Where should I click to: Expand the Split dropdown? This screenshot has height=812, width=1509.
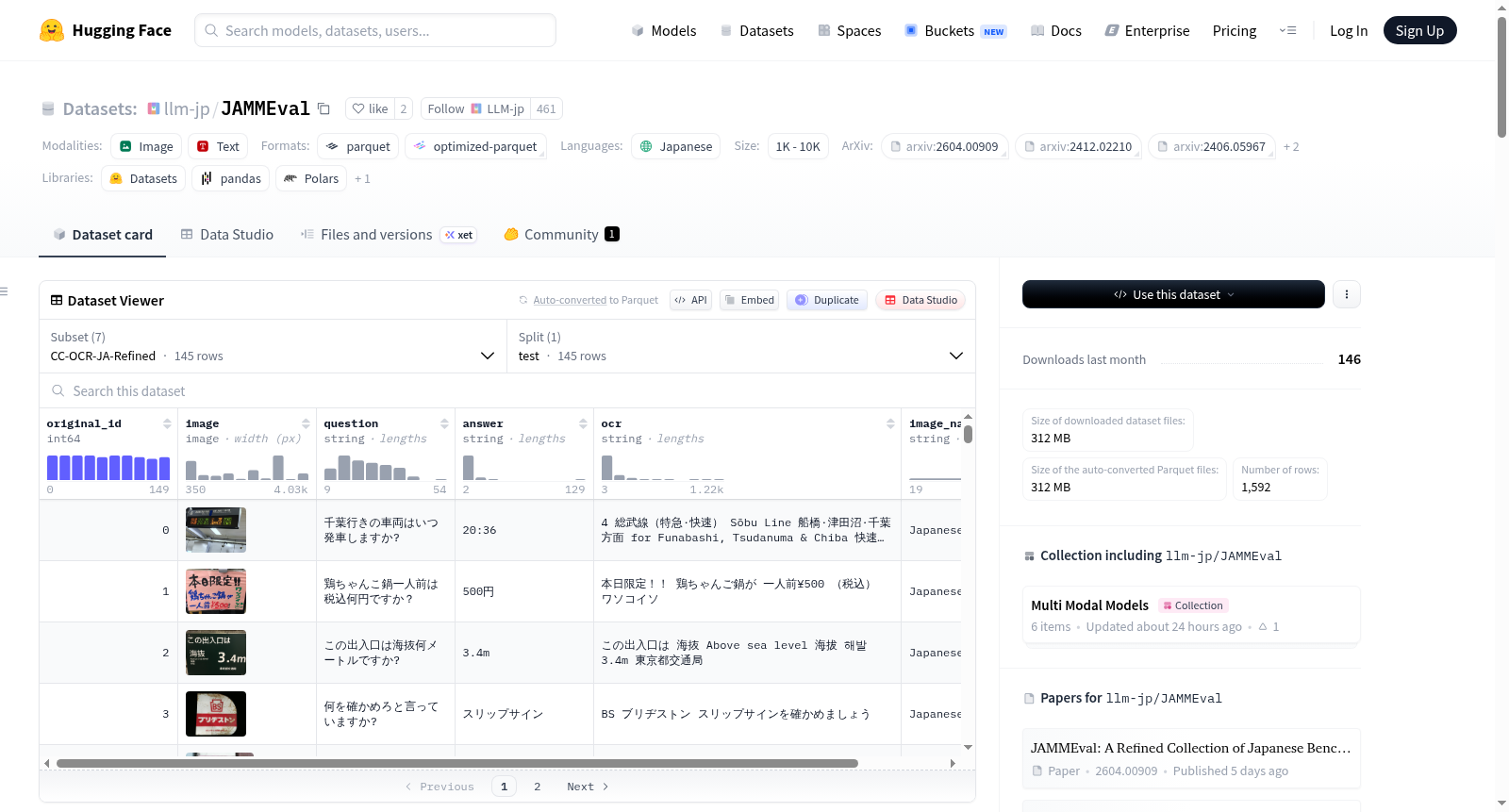pos(741,346)
